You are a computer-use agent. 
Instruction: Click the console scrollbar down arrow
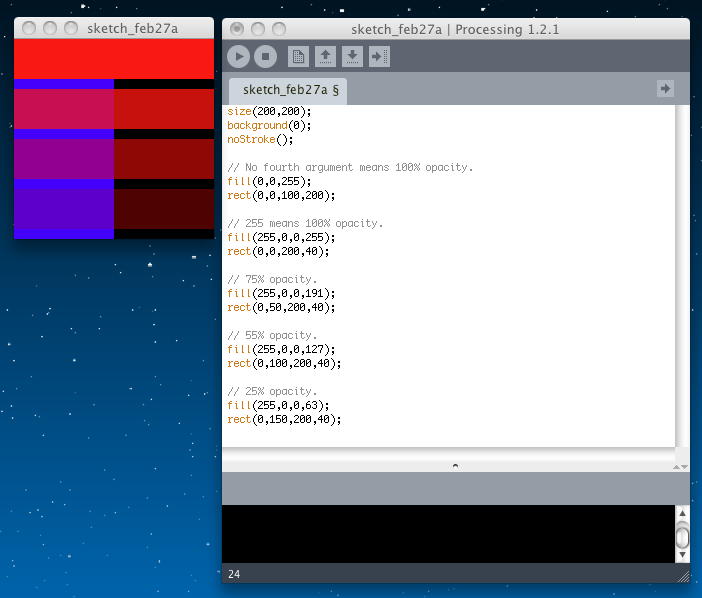click(x=682, y=554)
